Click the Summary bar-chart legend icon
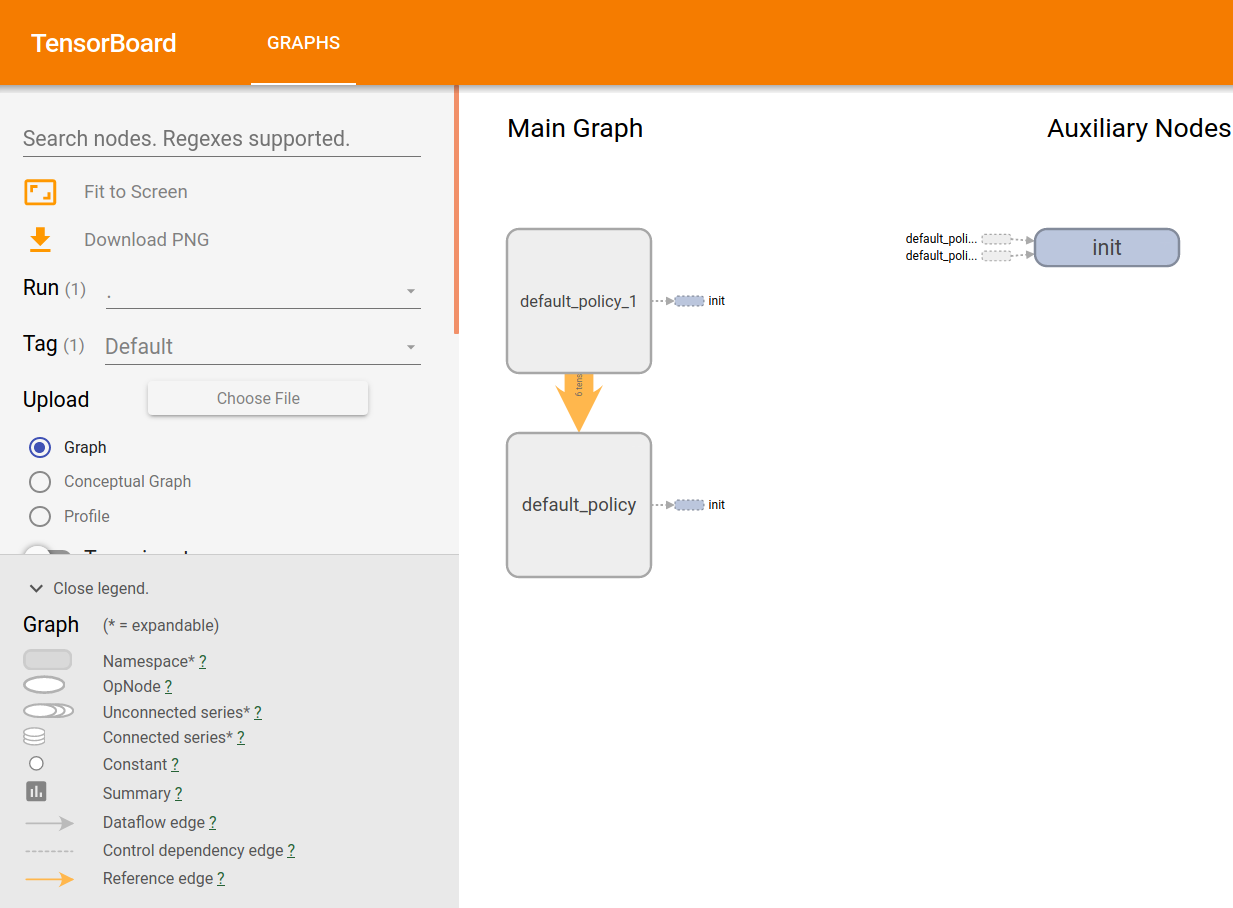The image size is (1233, 908). tap(36, 792)
